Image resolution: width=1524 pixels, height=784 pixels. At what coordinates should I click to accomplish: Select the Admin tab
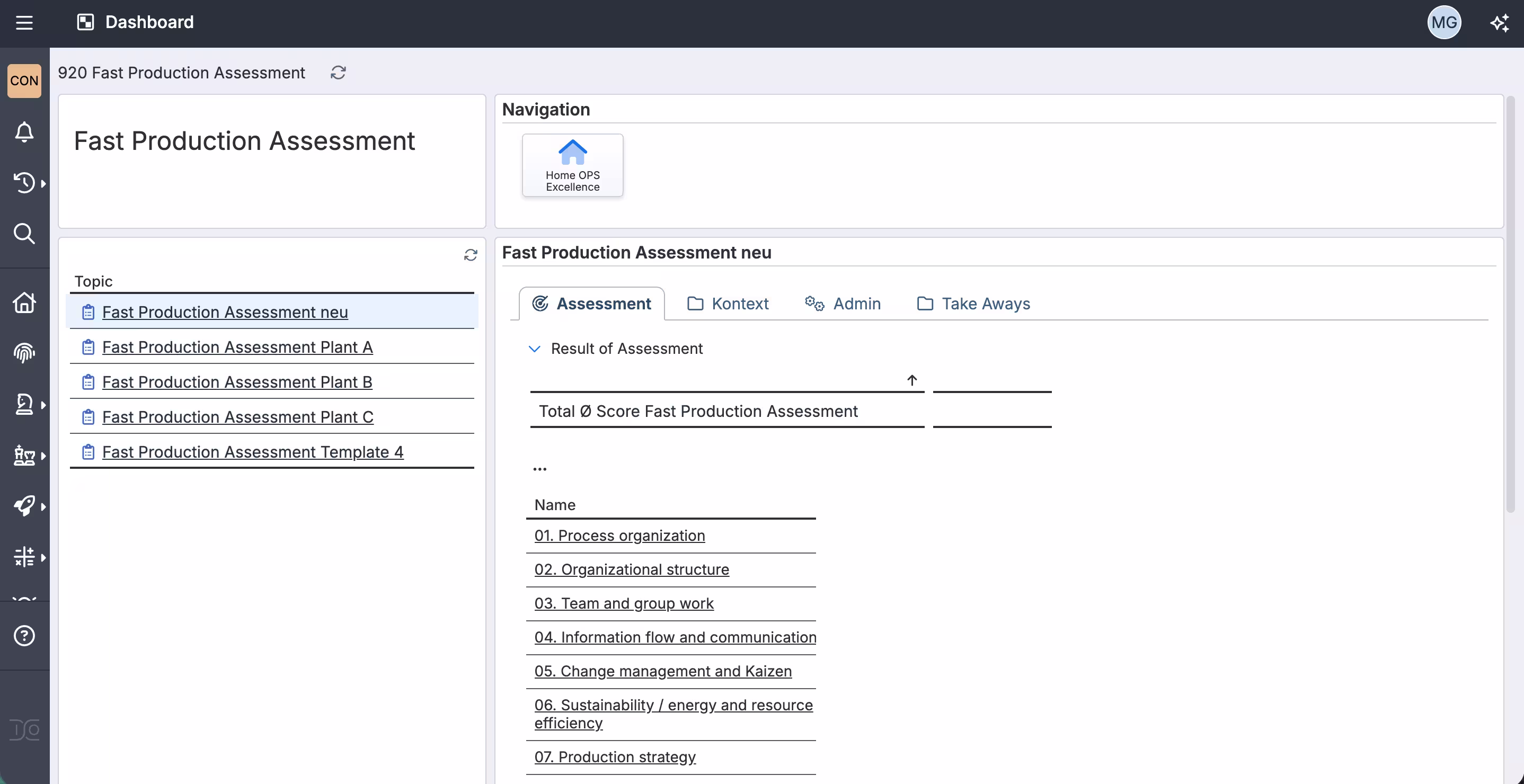[844, 304]
